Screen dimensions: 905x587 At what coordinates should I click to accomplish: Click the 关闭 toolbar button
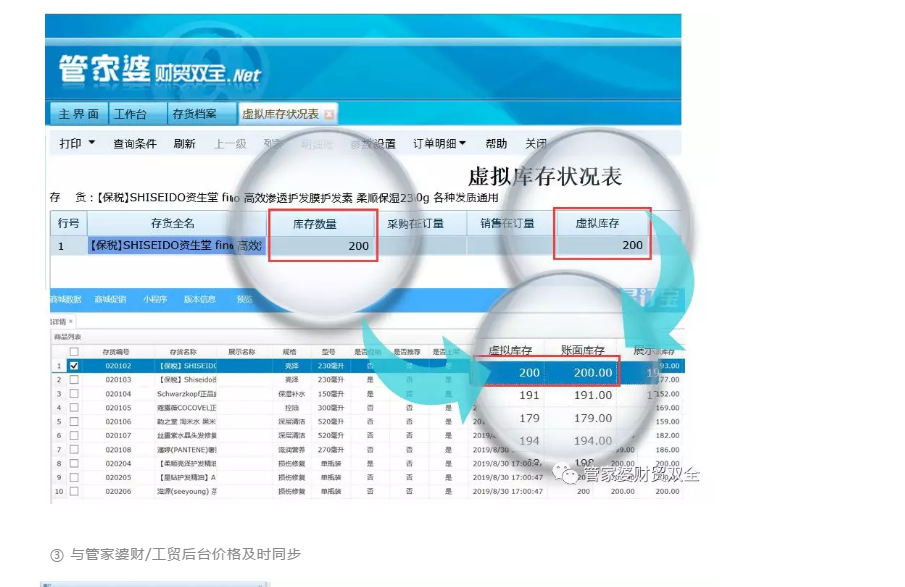[536, 144]
